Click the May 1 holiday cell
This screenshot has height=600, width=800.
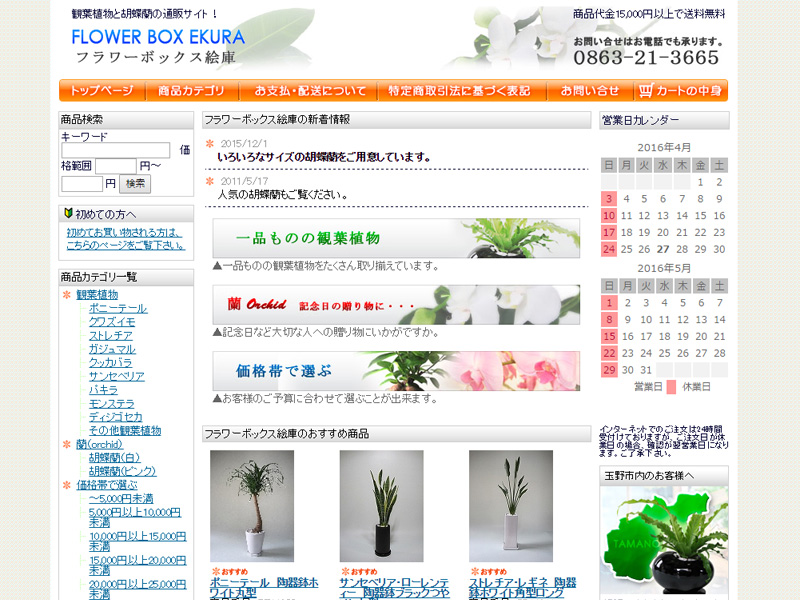(609, 303)
